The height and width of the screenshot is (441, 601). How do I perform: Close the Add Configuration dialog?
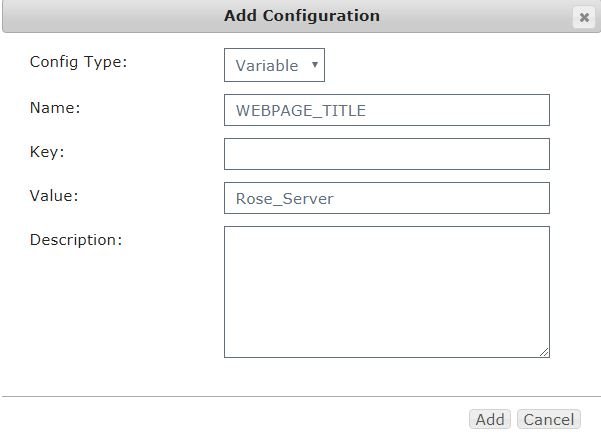pos(584,17)
